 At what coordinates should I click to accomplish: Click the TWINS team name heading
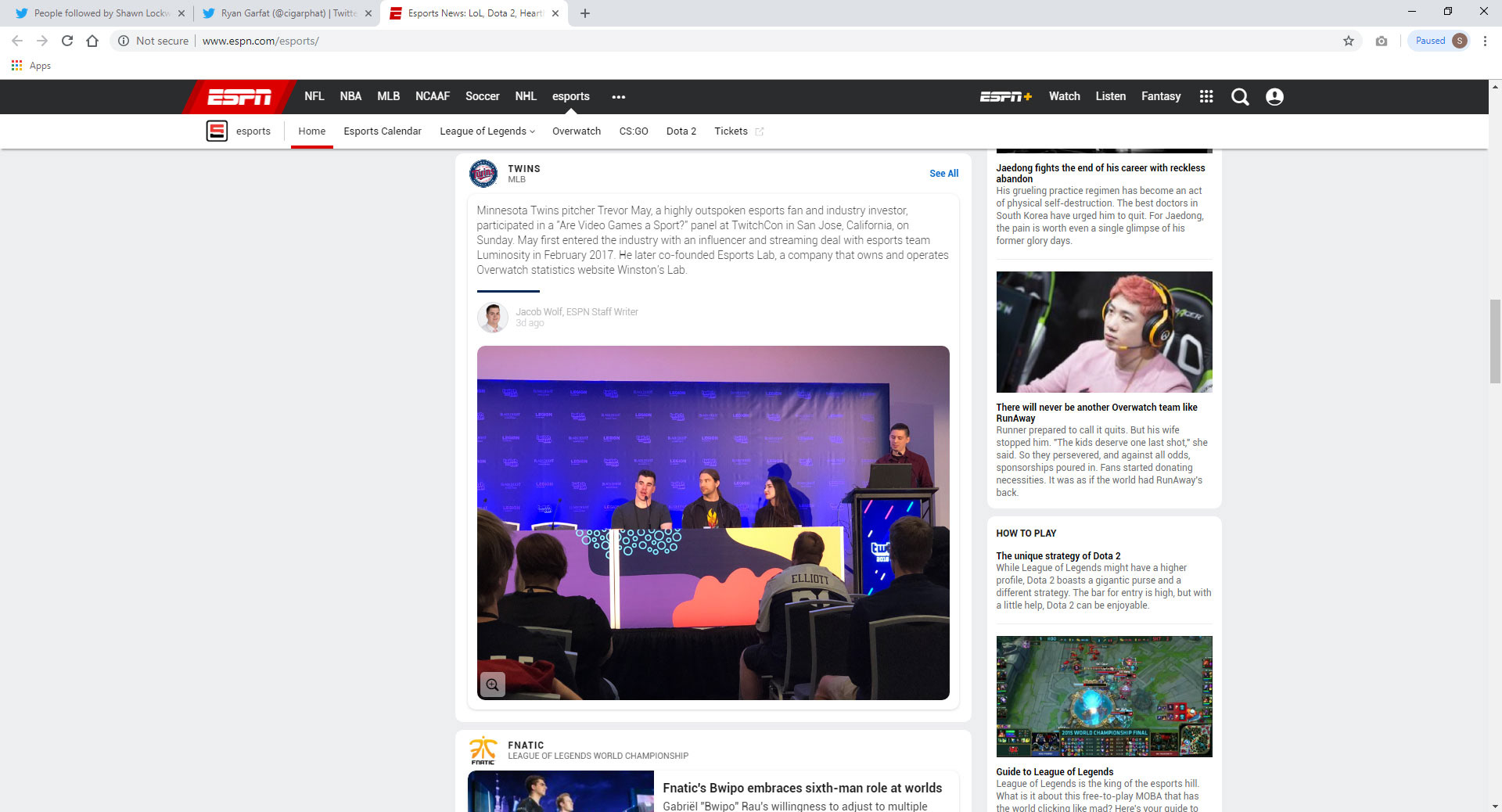(x=524, y=169)
